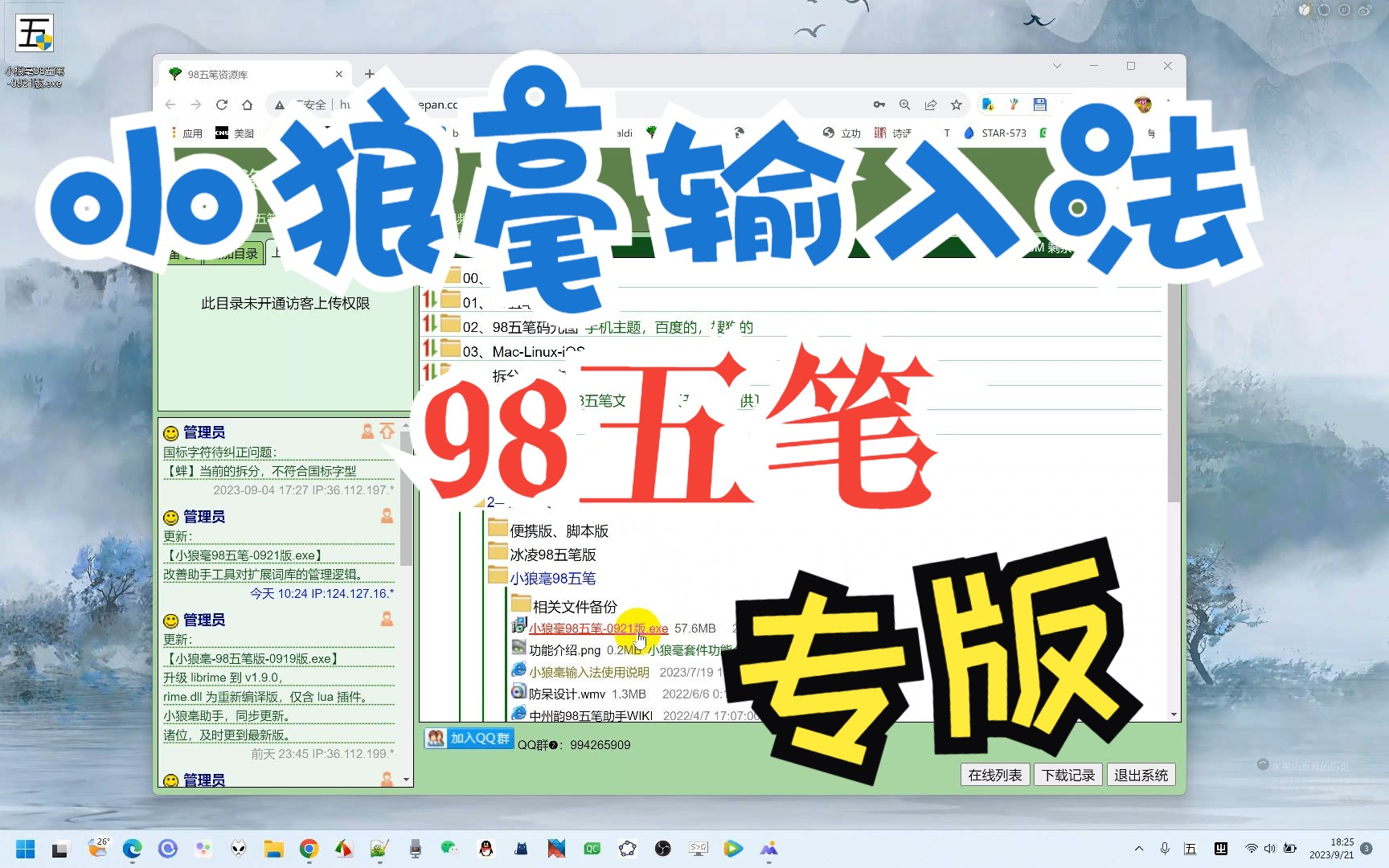Open File Explorer from the taskbar

(x=273, y=849)
